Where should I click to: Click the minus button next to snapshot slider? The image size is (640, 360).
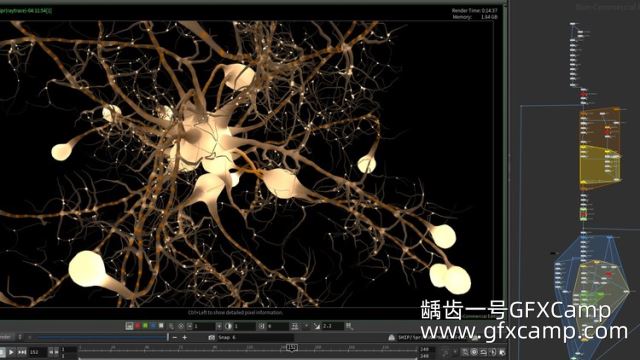point(175,338)
